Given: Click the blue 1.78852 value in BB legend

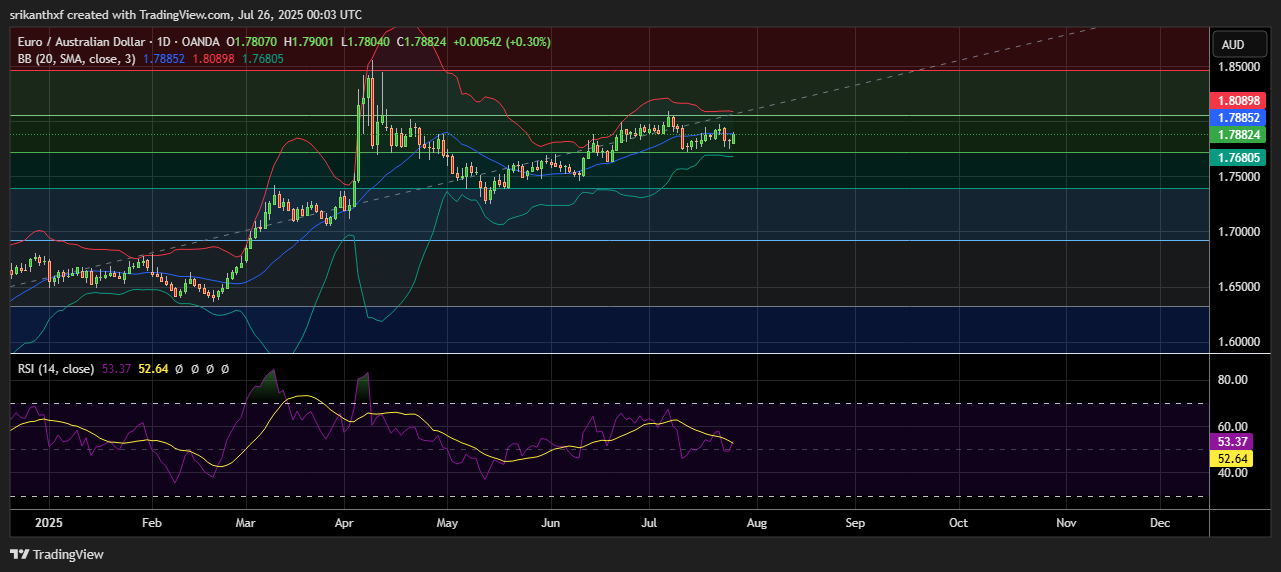Looking at the screenshot, I should tap(164, 58).
